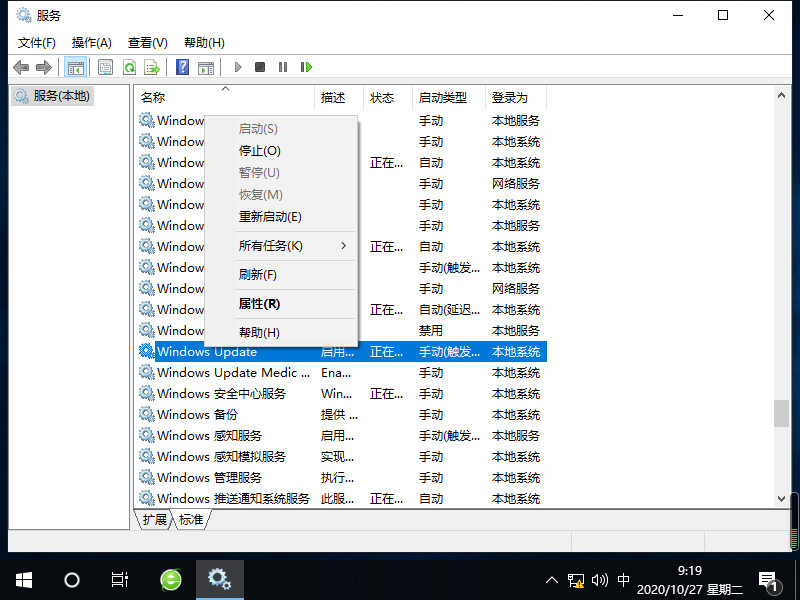This screenshot has height=600, width=800.
Task: Click the Stop Service toolbar icon
Action: [260, 67]
